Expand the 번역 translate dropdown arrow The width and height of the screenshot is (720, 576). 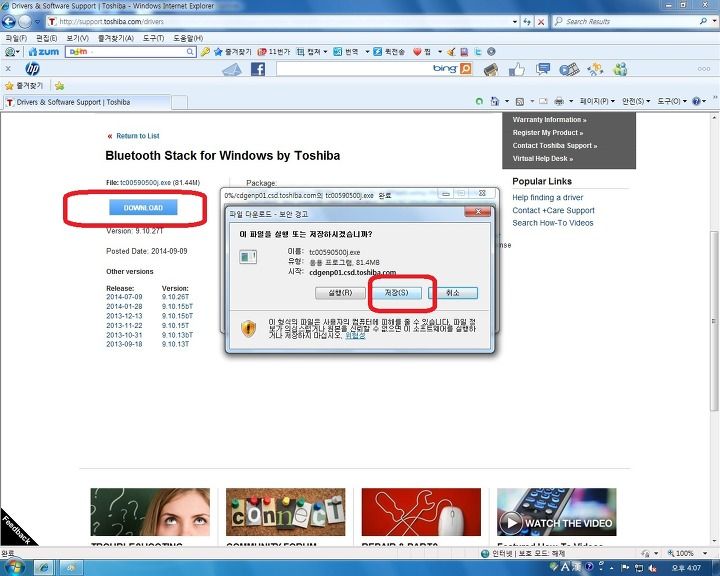(x=367, y=52)
